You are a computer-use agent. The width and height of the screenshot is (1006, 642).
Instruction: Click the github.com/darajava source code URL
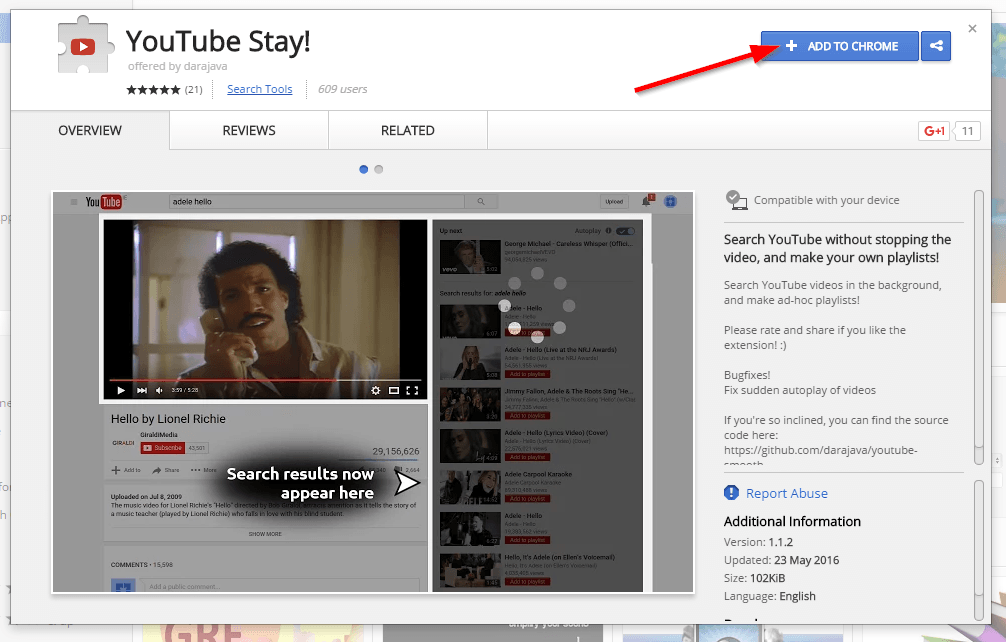click(821, 450)
